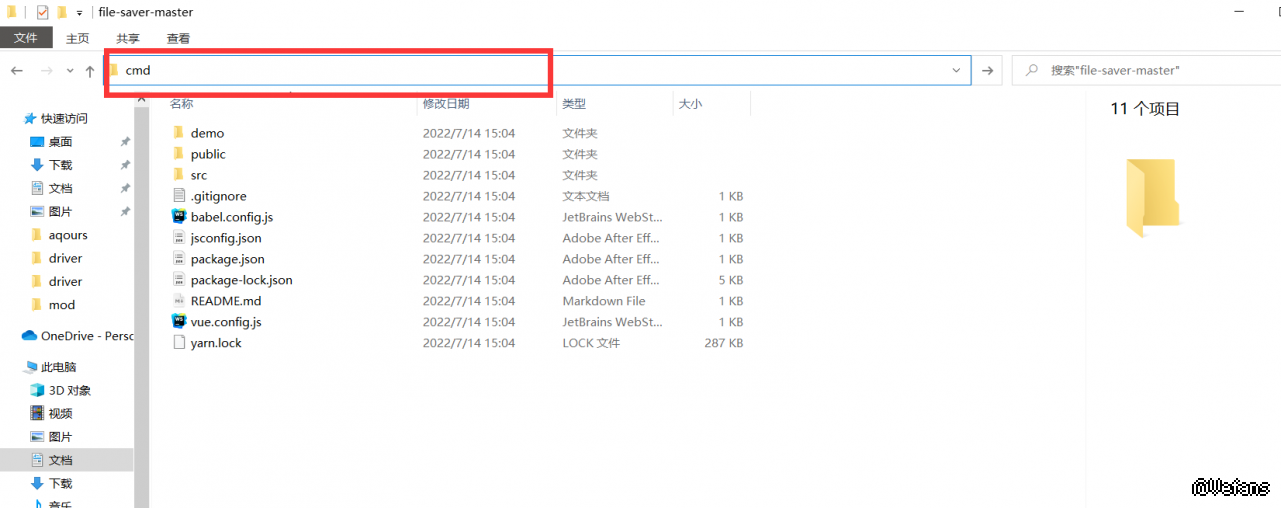
Task: Switch to the 主页 ribbon tab
Action: tap(77, 38)
